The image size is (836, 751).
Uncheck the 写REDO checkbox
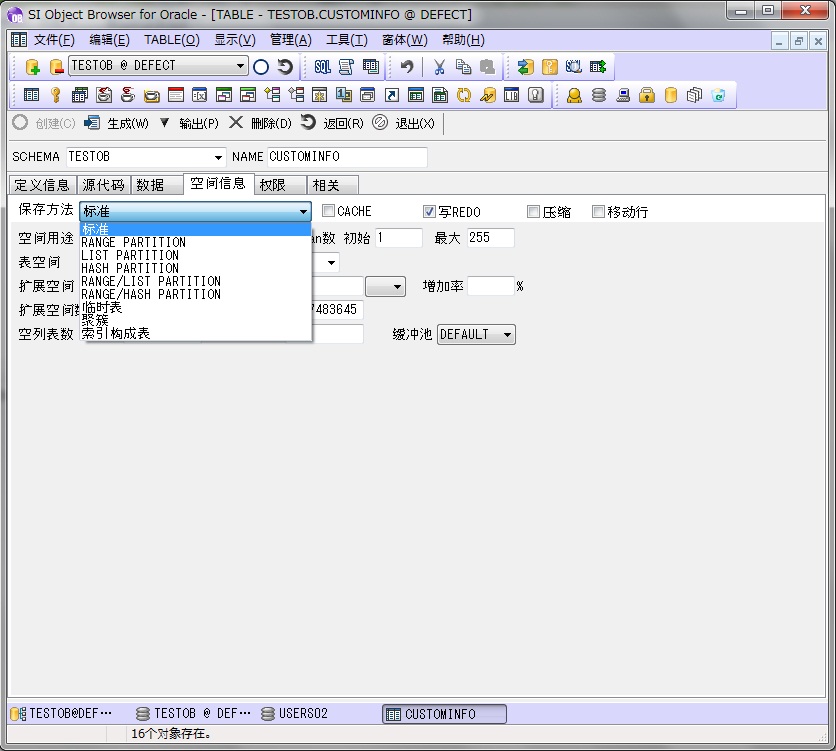[x=429, y=212]
